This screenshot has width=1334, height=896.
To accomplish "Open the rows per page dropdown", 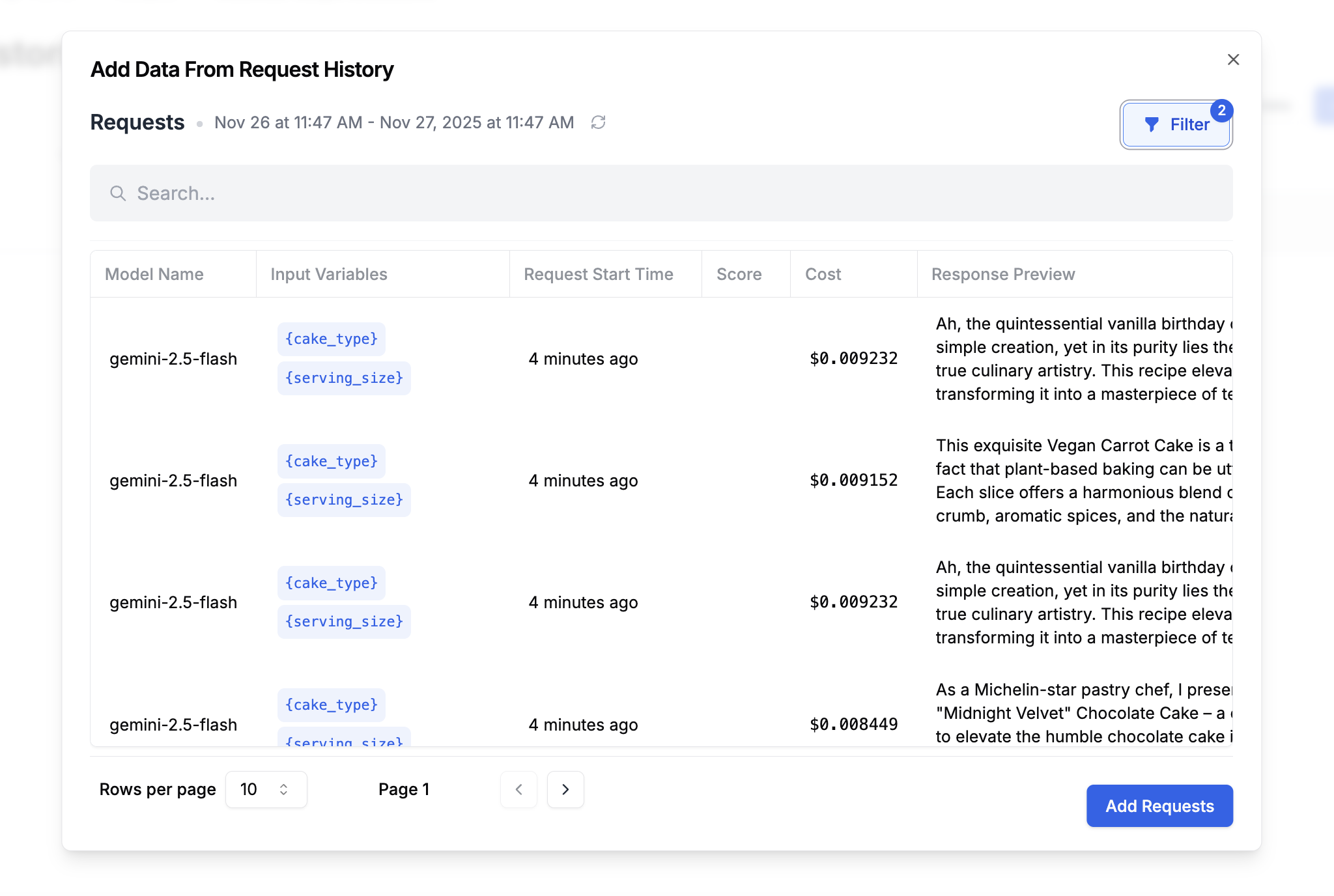I will pyautogui.click(x=266, y=789).
